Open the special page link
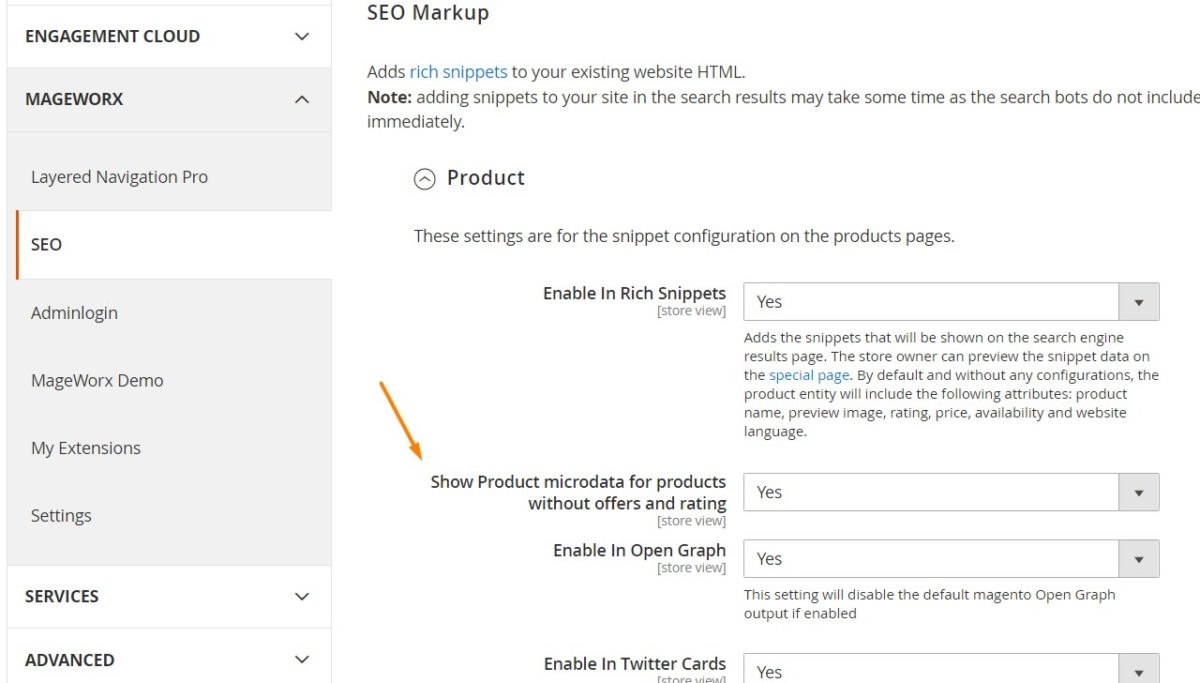 (x=809, y=375)
